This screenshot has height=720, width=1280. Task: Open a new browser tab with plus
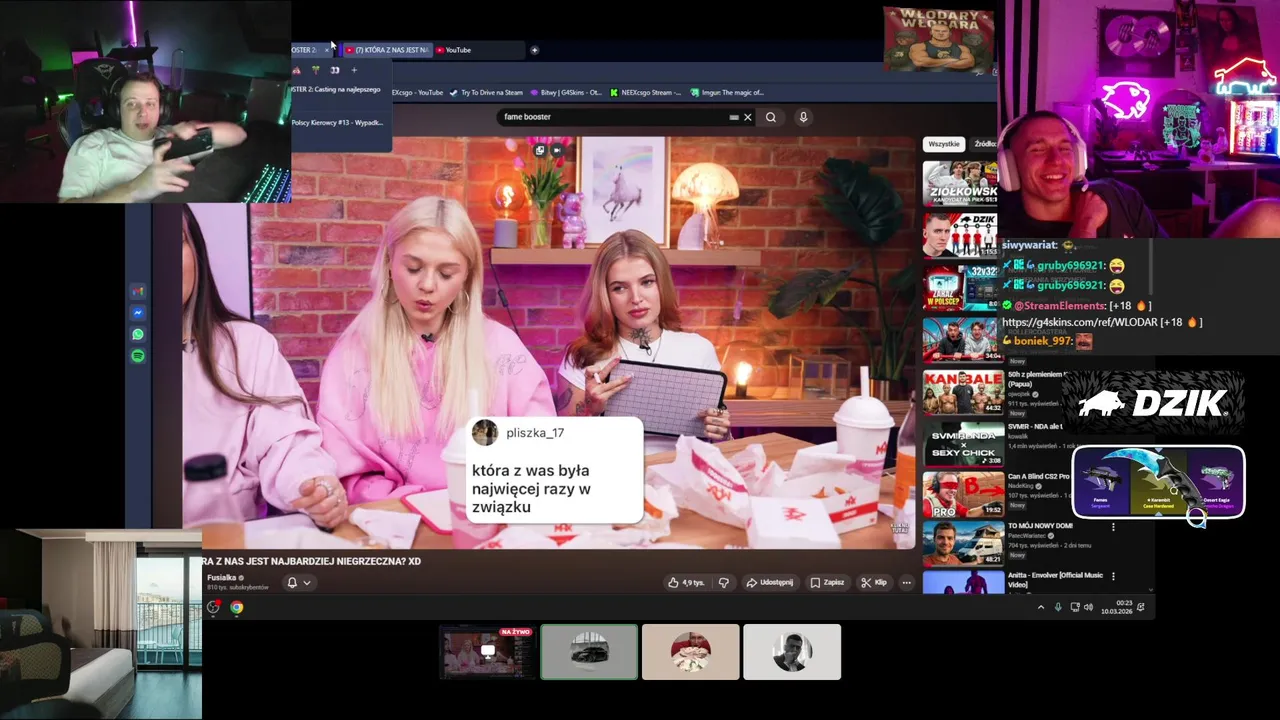[x=534, y=50]
